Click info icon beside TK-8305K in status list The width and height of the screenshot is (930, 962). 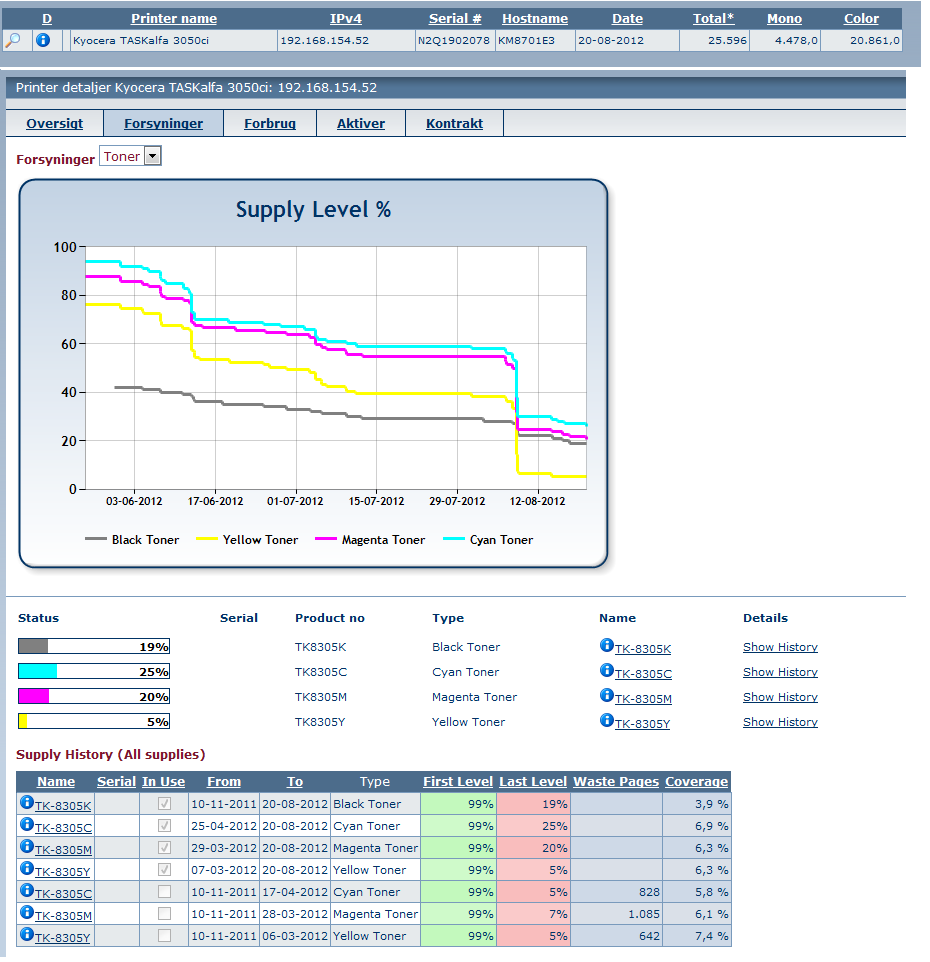coord(606,646)
